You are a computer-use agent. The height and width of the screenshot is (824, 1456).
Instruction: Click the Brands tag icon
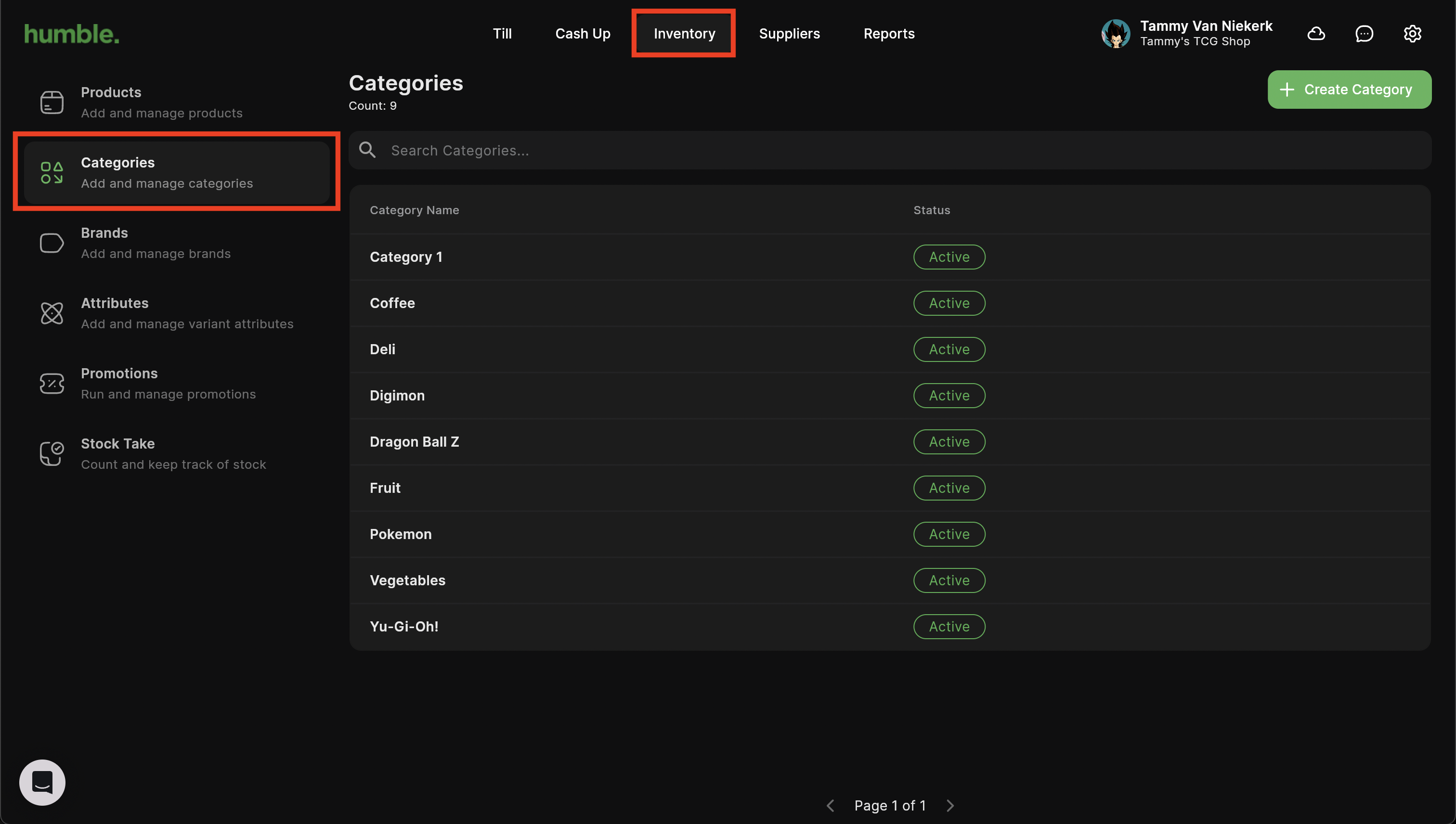pos(52,244)
